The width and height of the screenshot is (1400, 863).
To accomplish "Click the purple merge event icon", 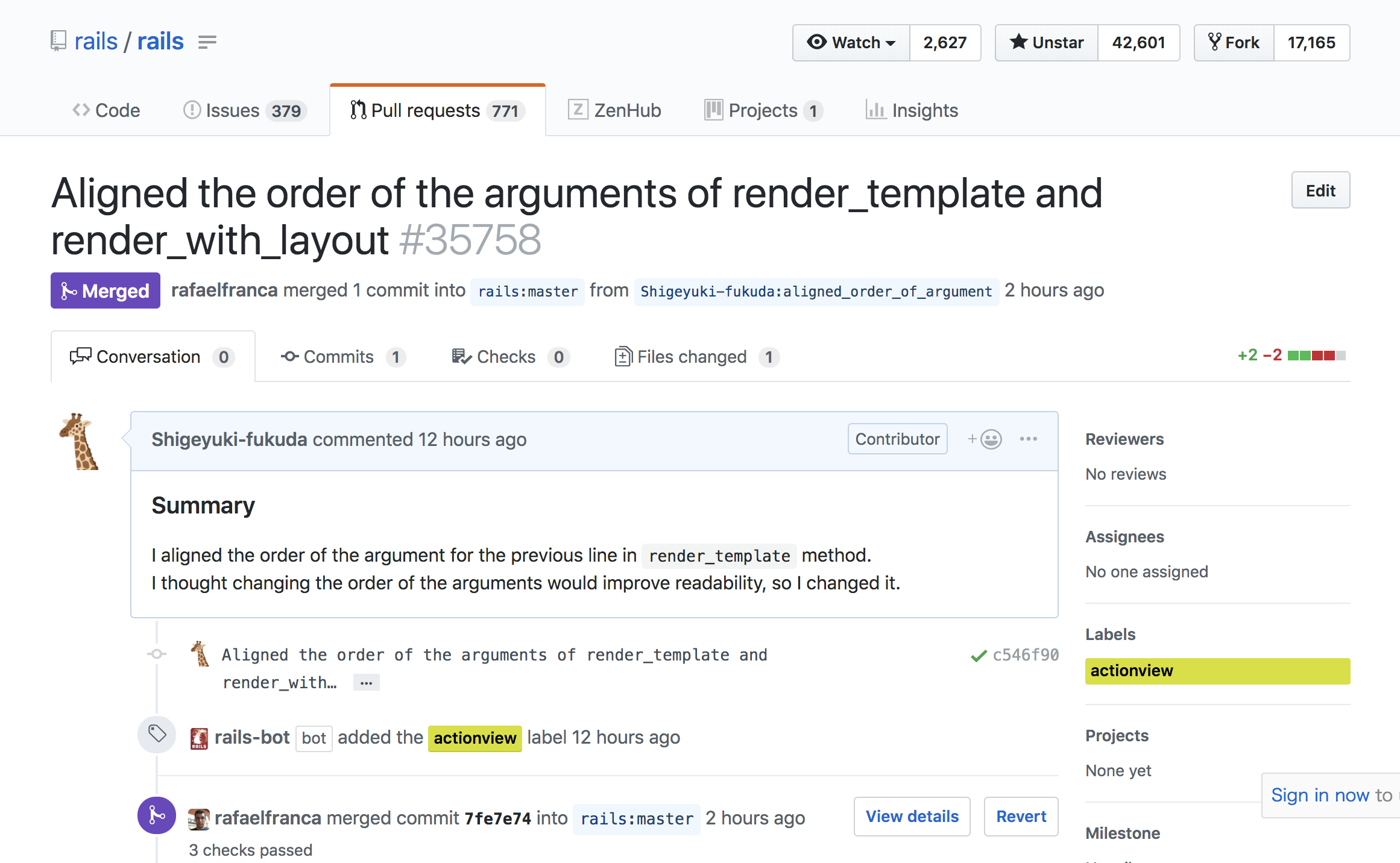I will pyautogui.click(x=157, y=815).
